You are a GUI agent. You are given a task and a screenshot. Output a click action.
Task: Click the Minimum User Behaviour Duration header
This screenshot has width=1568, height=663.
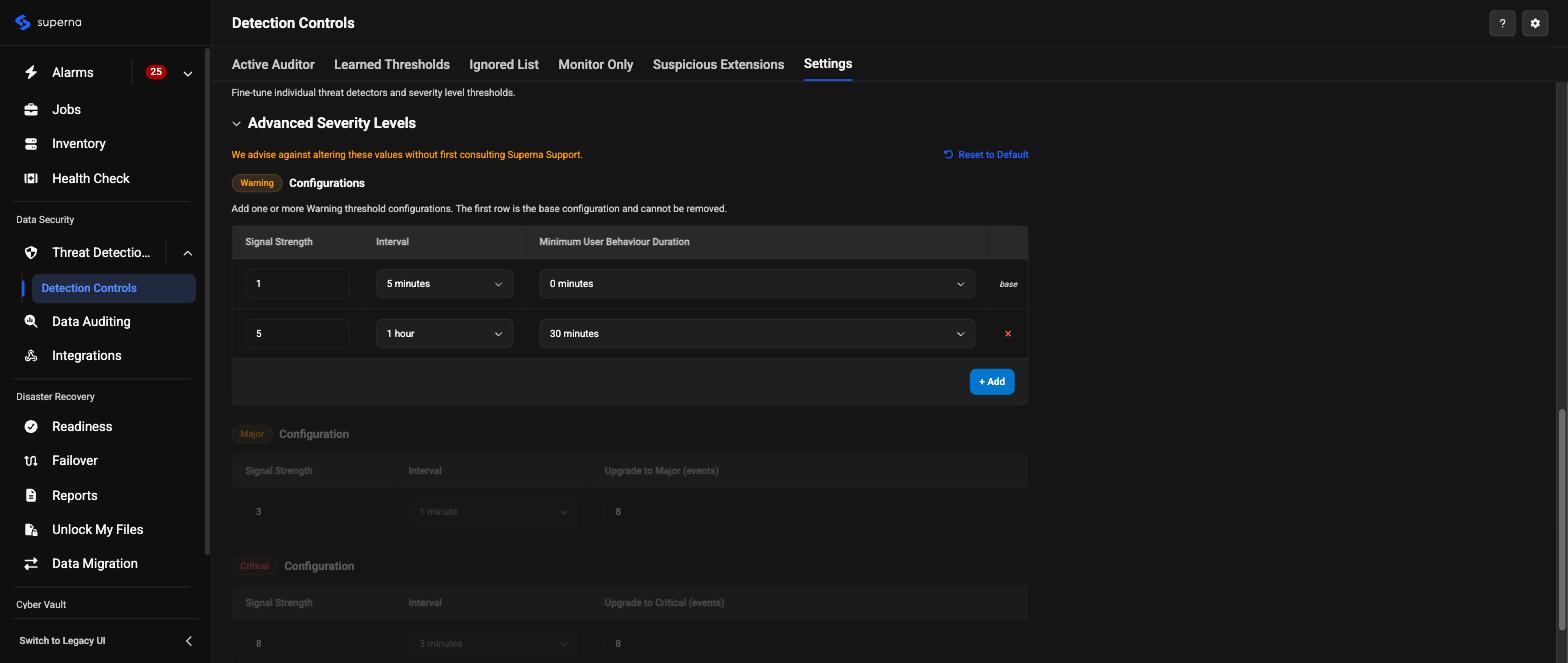tap(614, 242)
